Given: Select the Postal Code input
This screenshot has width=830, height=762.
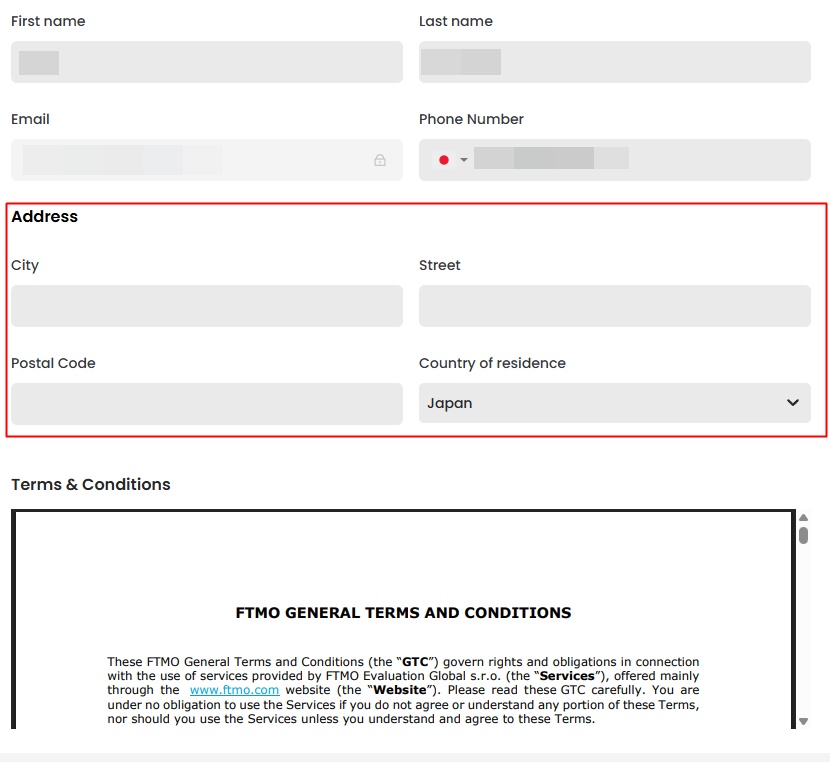Looking at the screenshot, I should click(x=207, y=403).
